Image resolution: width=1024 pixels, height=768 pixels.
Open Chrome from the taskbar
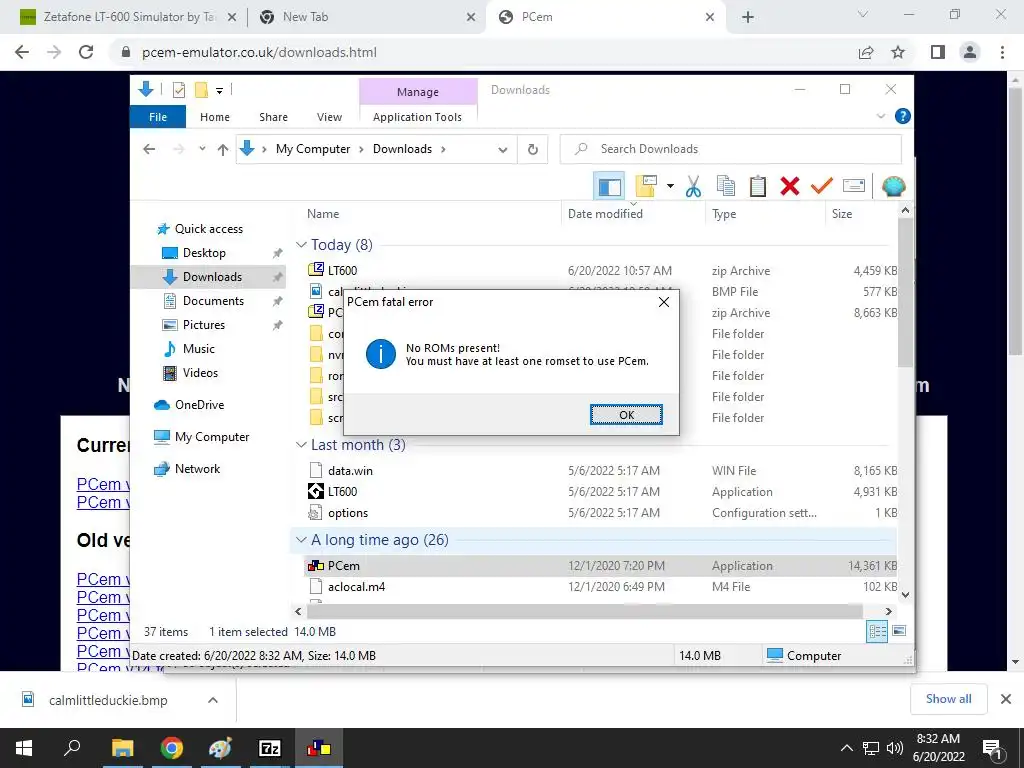pyautogui.click(x=171, y=748)
